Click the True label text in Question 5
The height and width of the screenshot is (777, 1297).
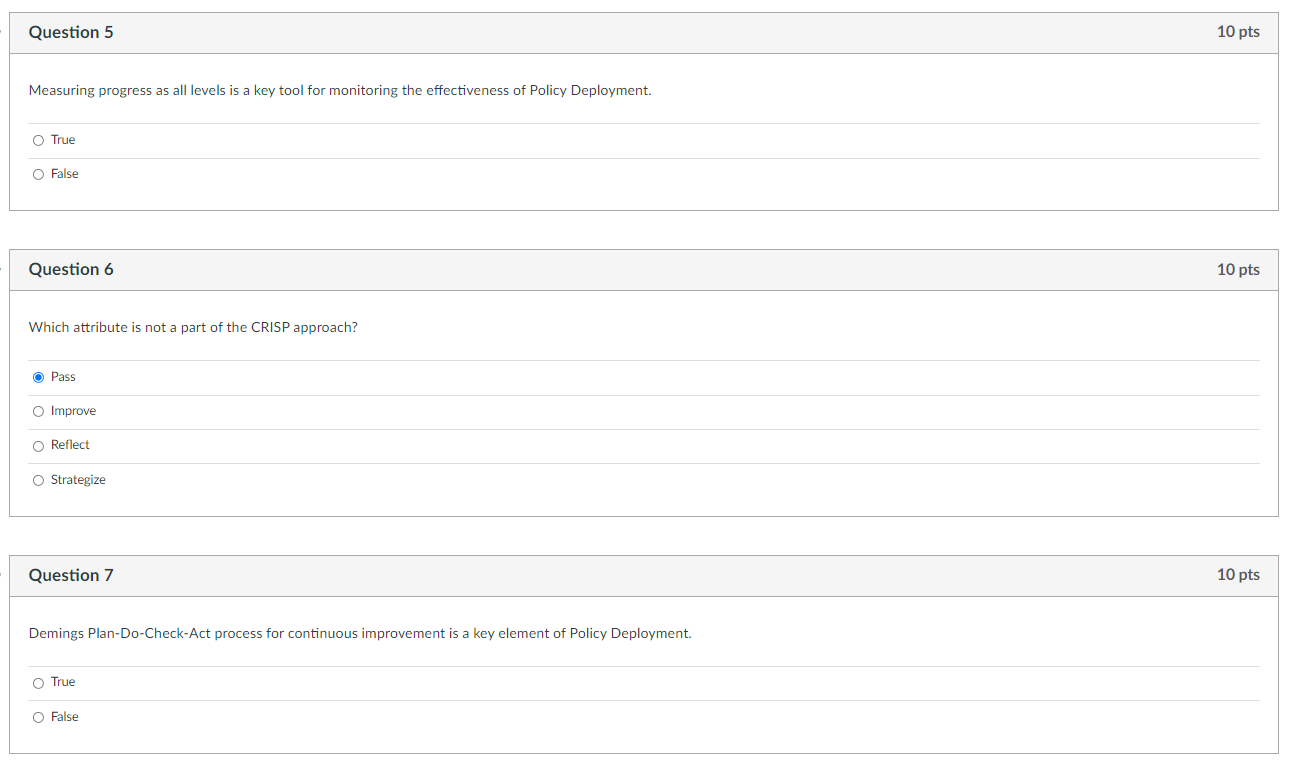tap(63, 140)
